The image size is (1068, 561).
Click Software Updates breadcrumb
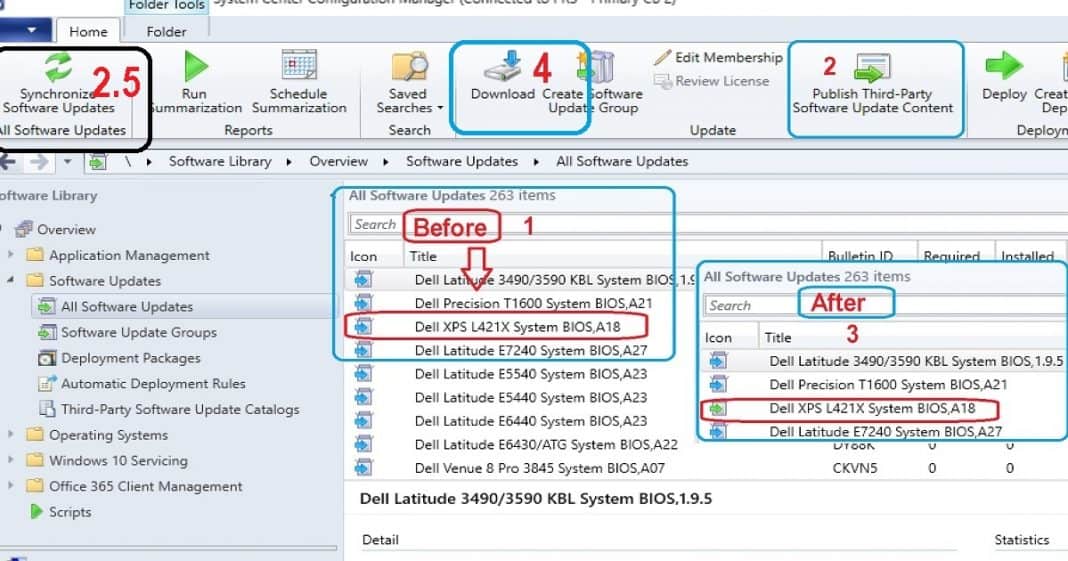[462, 161]
